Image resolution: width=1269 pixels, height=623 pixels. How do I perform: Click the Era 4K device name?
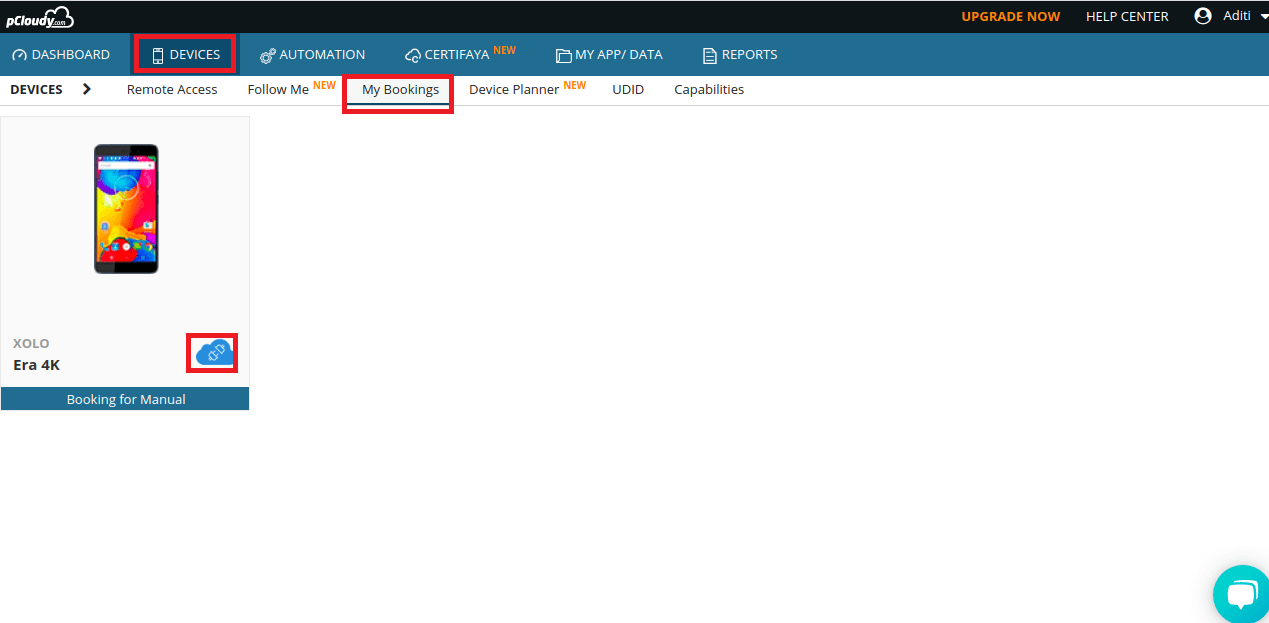[x=37, y=365]
